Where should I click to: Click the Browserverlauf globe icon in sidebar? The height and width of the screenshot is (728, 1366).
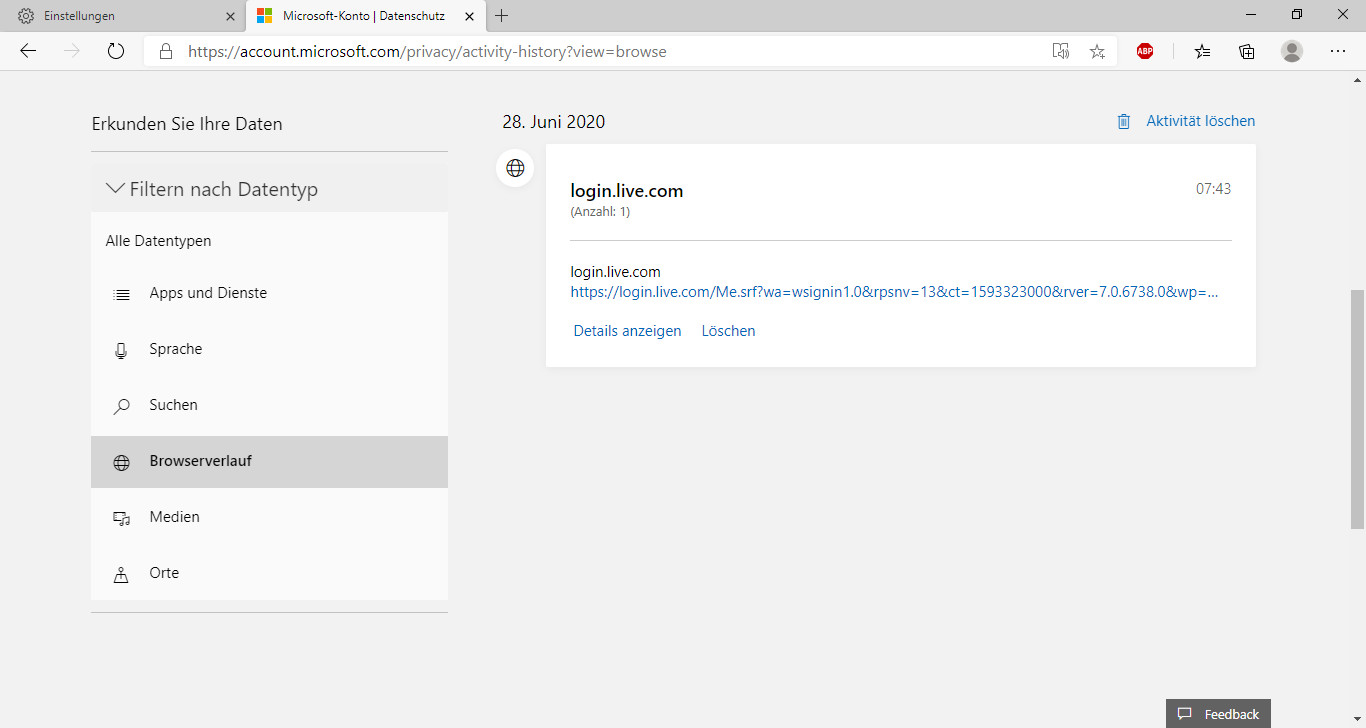click(122, 463)
